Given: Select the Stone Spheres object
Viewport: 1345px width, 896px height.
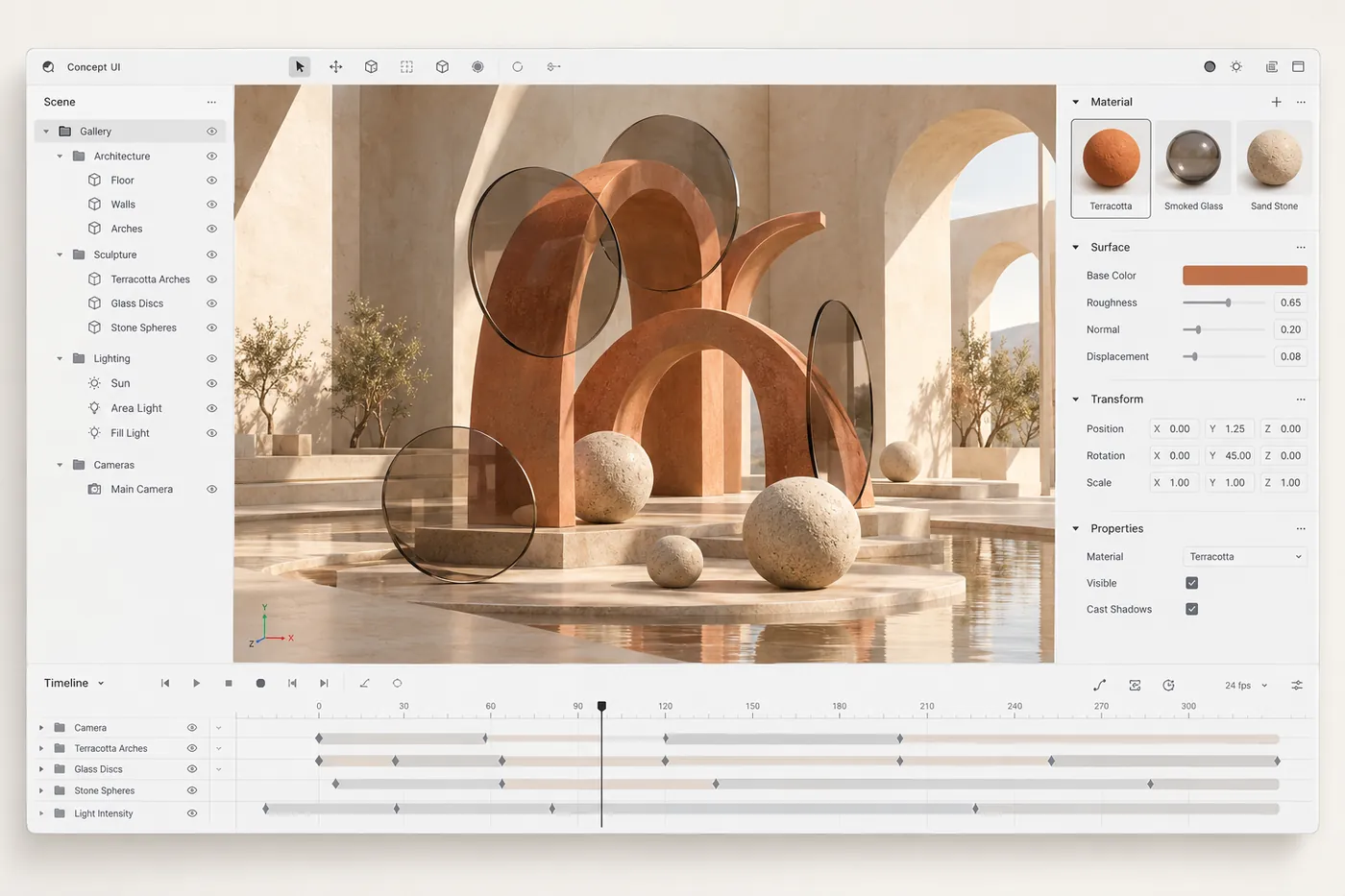Looking at the screenshot, I should pos(143,327).
